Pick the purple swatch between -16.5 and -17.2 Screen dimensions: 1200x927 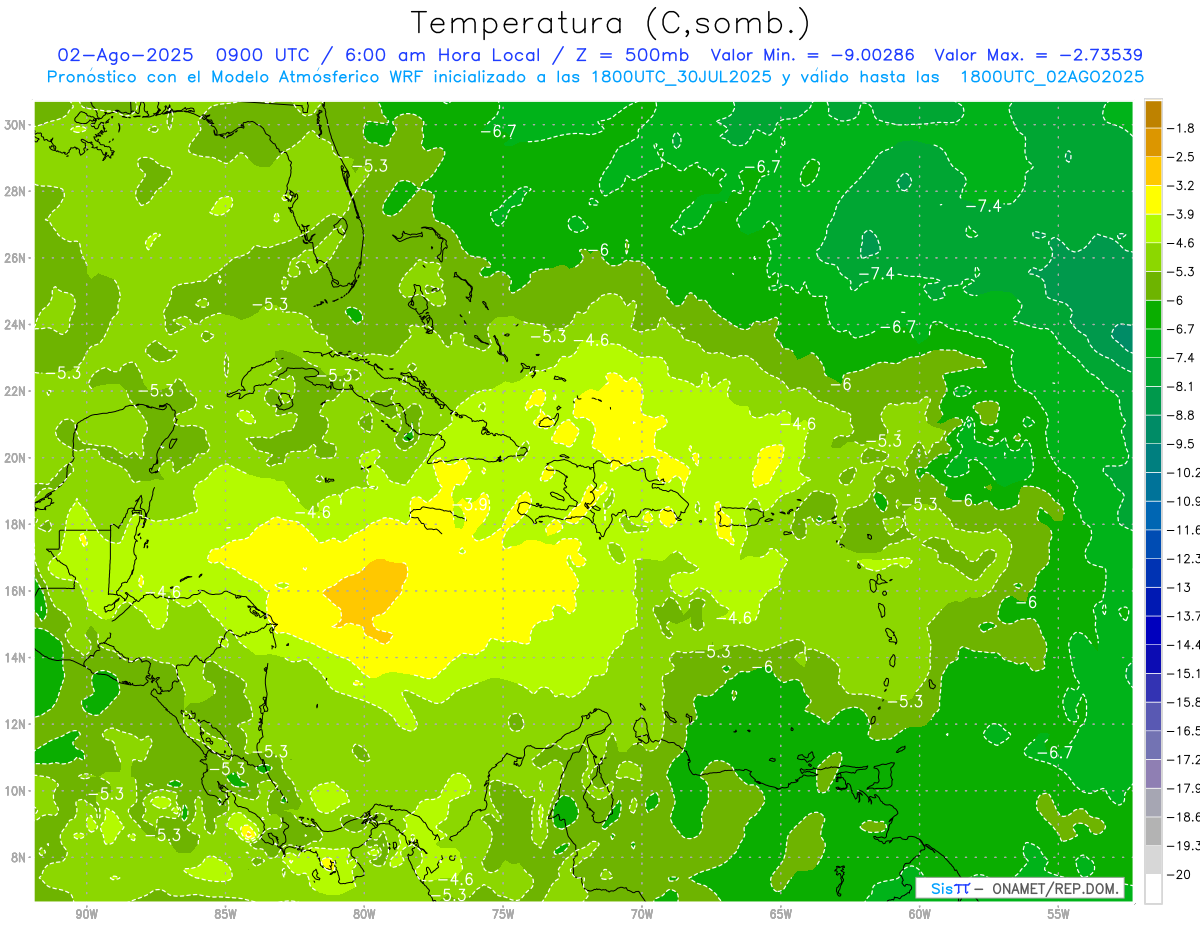tap(1153, 745)
